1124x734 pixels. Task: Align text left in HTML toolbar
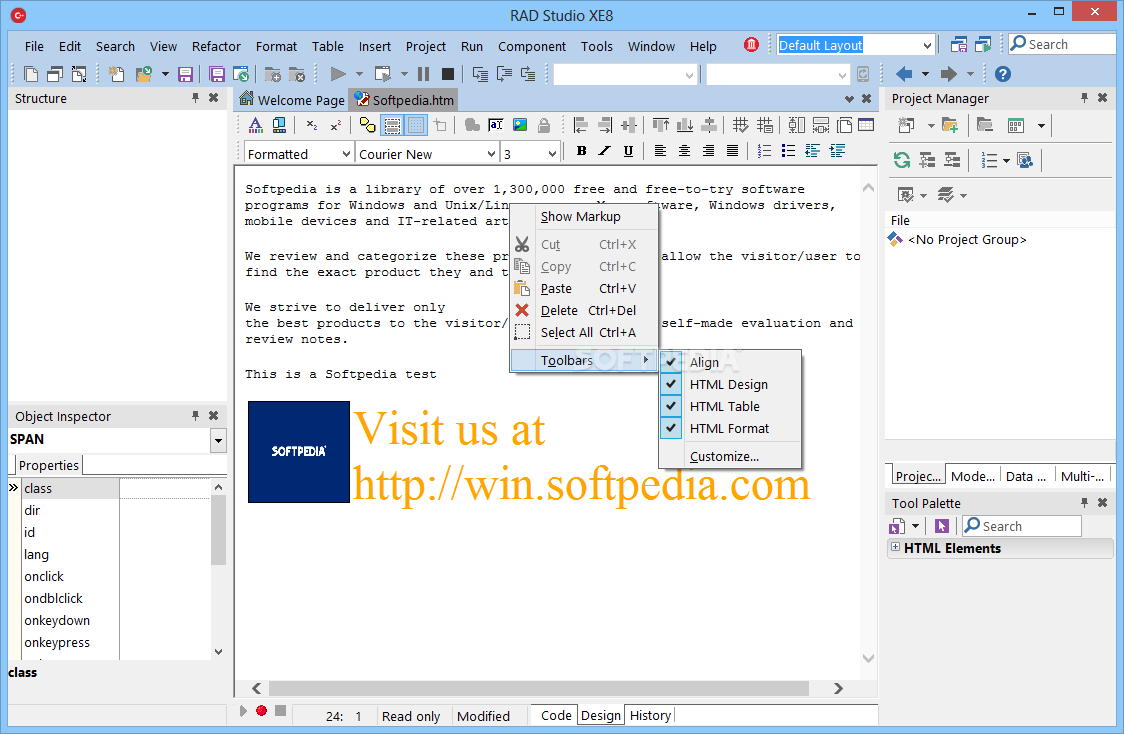click(660, 151)
